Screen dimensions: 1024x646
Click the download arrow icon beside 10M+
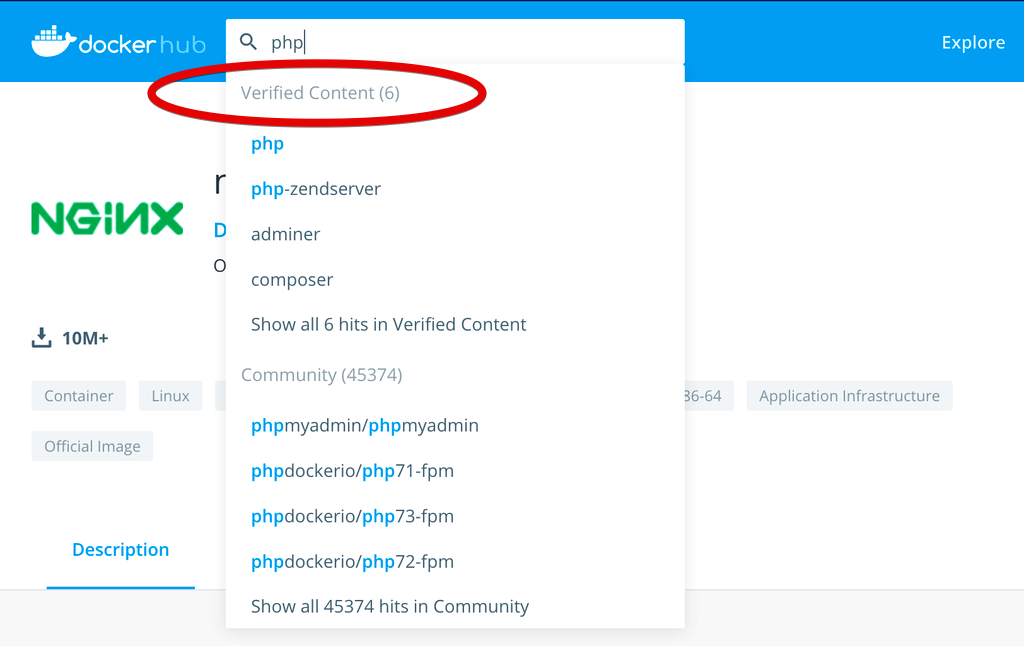coord(41,337)
